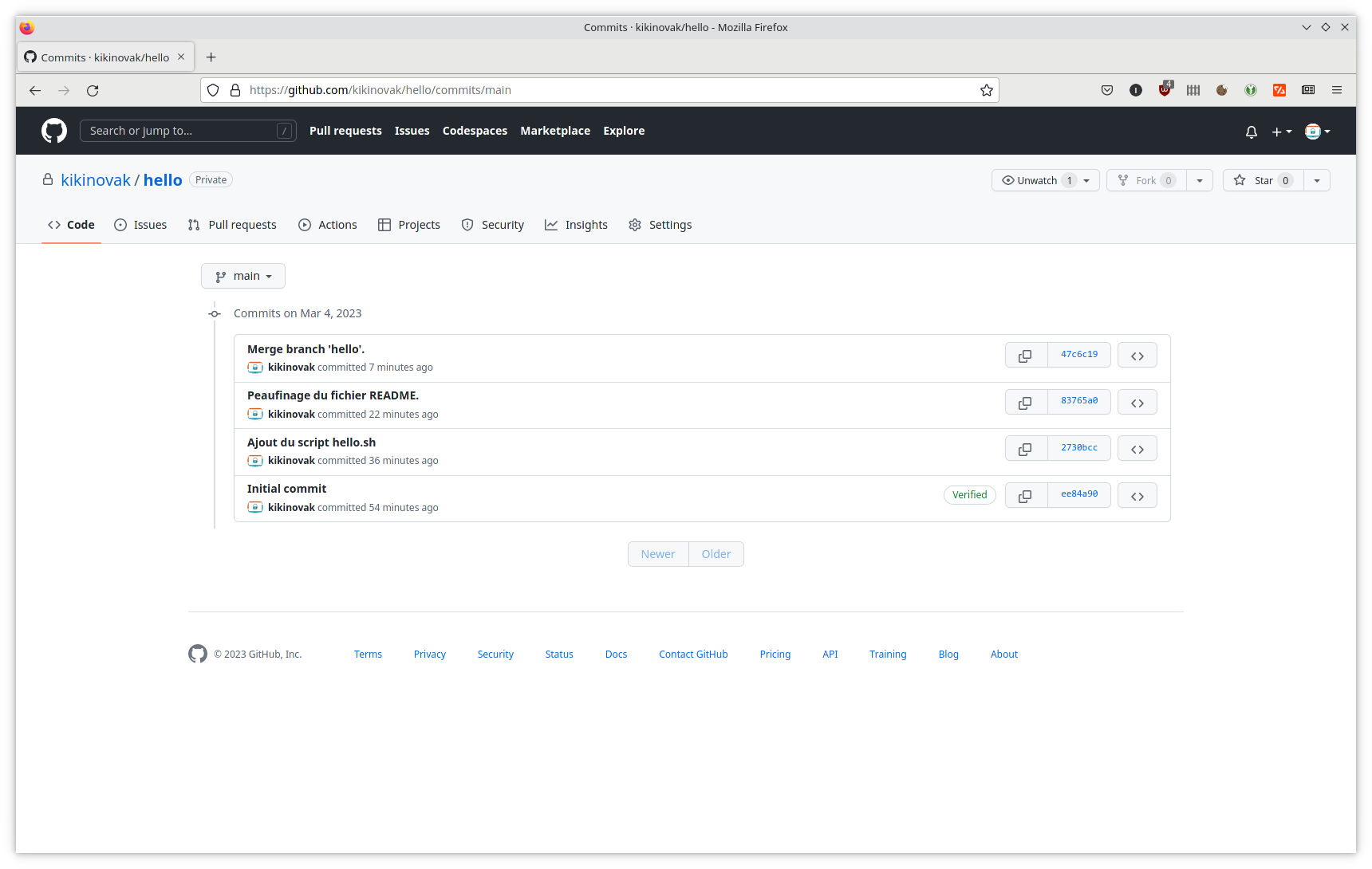Browse repository at Merge branch 'hello' commit
Viewport: 1372px width, 869px height.
tap(1137, 356)
